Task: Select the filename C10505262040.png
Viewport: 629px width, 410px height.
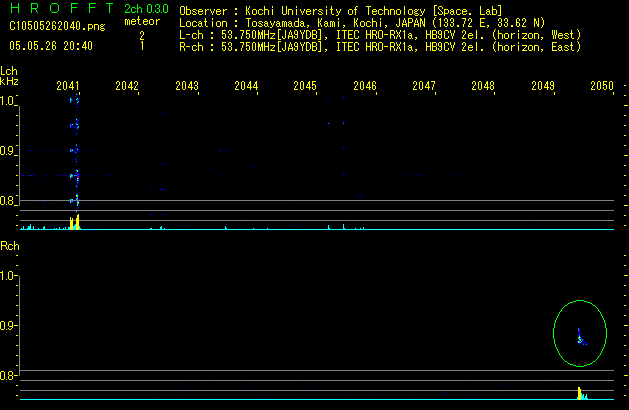Action: coord(57,26)
